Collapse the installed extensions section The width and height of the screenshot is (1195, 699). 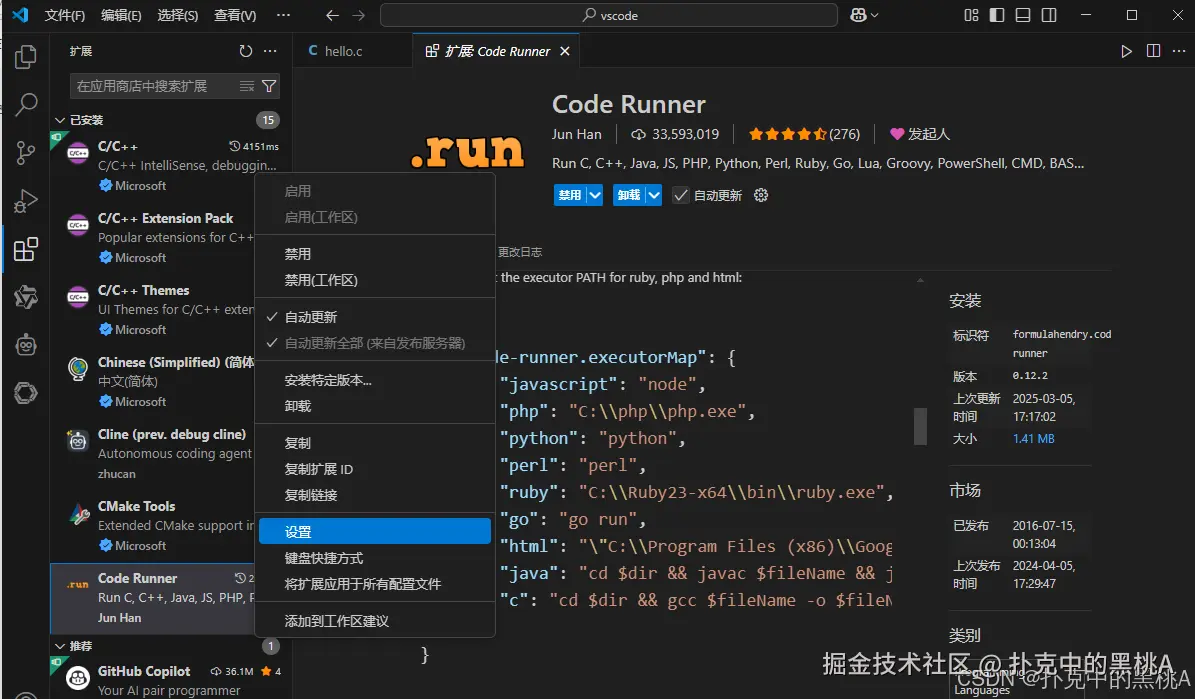tap(60, 120)
